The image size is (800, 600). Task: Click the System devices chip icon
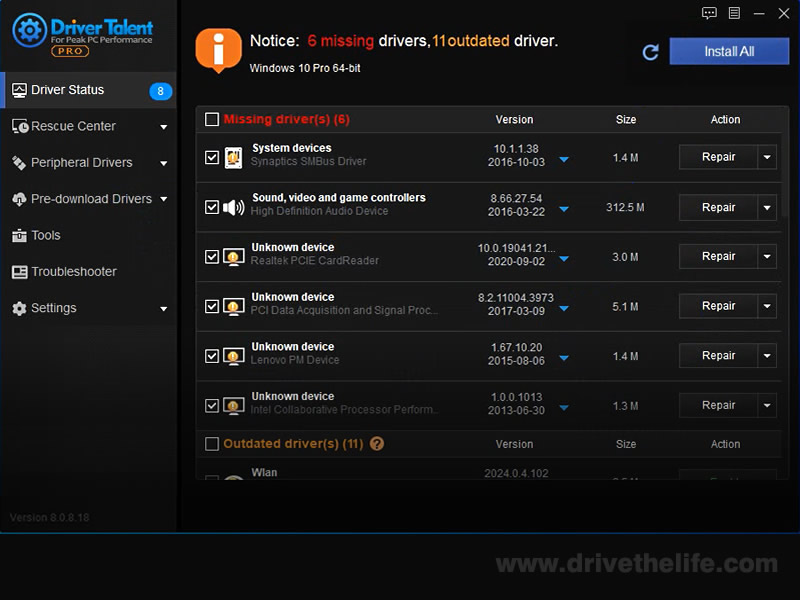[x=233, y=158]
